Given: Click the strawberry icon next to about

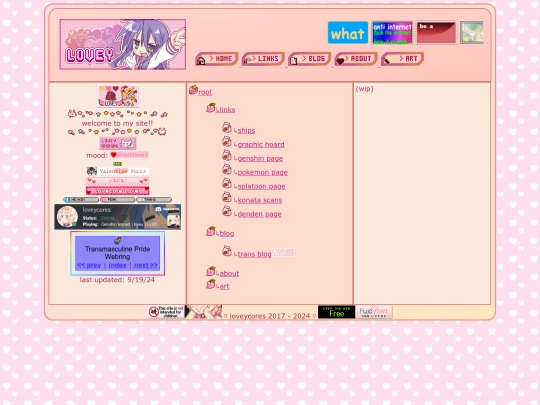Looking at the screenshot, I should tap(211, 271).
